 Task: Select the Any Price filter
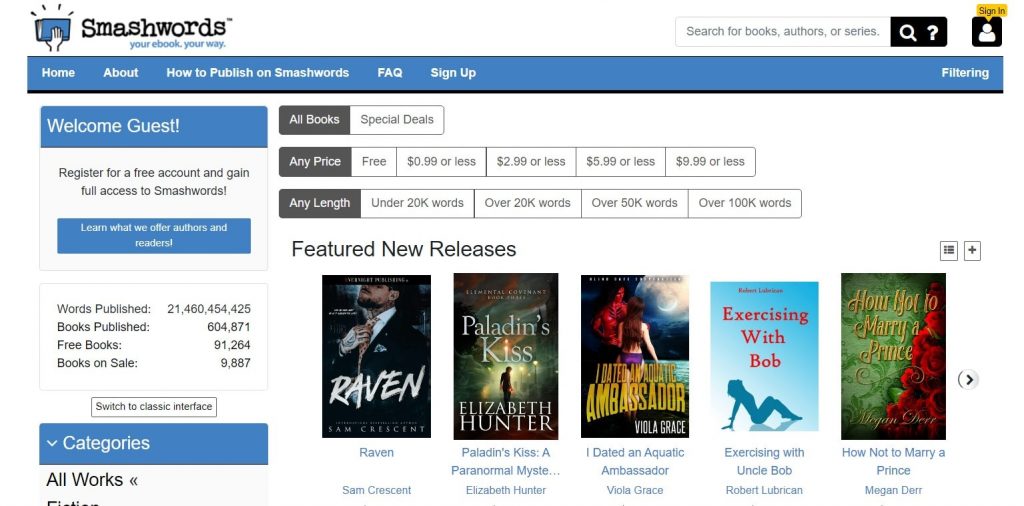tap(315, 162)
